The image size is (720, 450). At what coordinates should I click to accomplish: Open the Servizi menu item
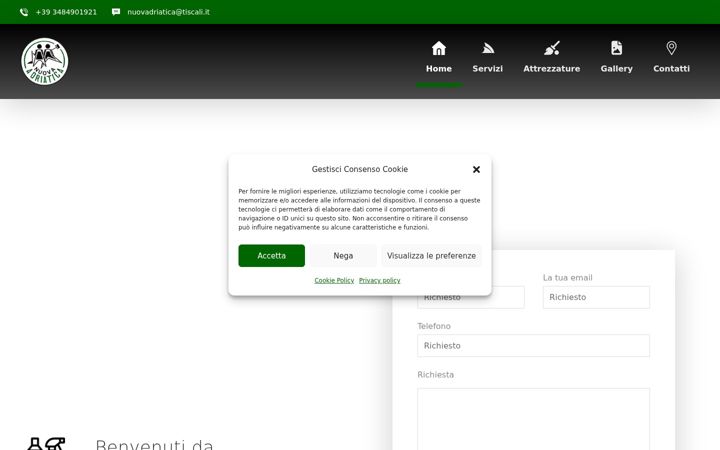point(488,68)
